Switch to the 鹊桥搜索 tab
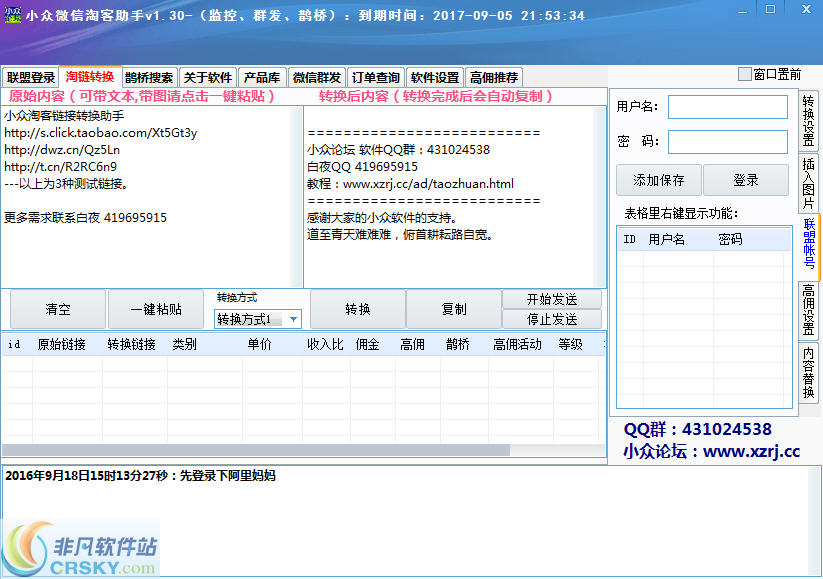Image resolution: width=823 pixels, height=579 pixels. point(148,77)
